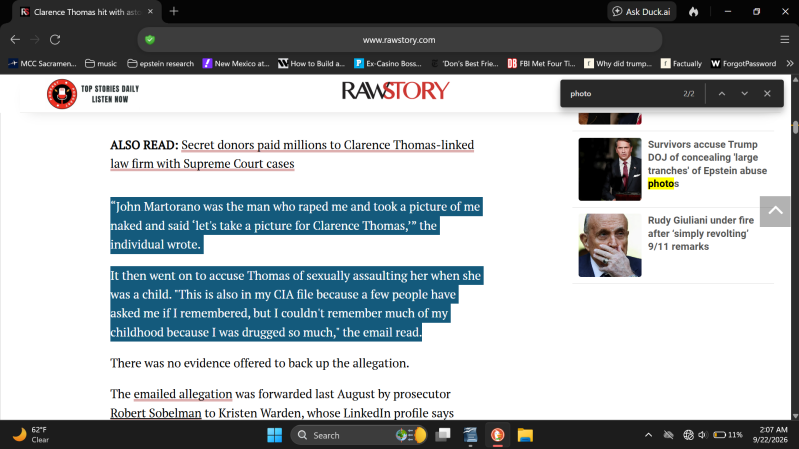This screenshot has height=449, width=799.
Task: Open the browser hamburger menu
Action: (x=785, y=40)
